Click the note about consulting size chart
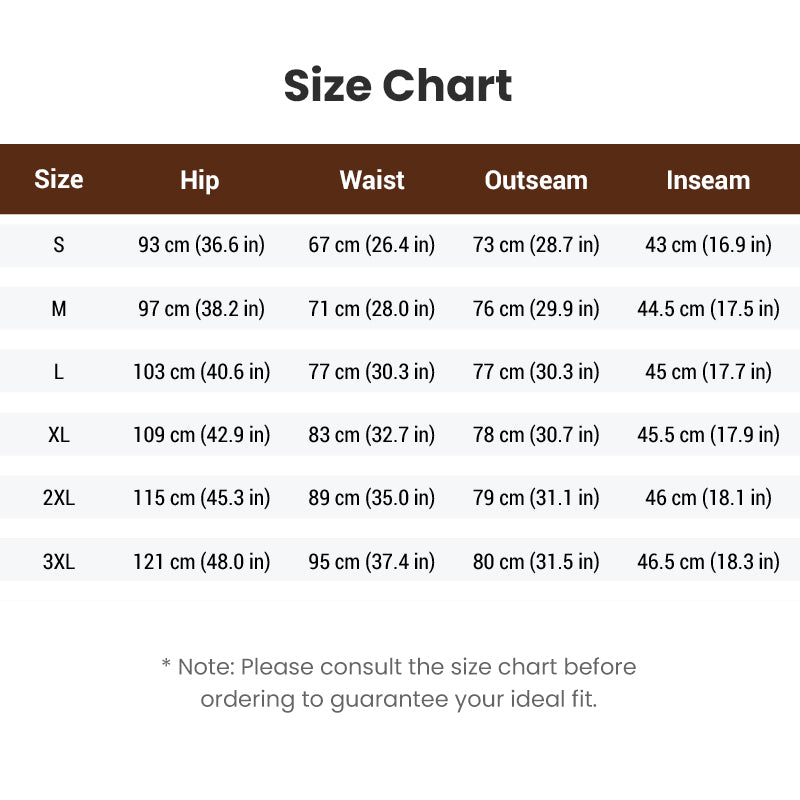 399,683
